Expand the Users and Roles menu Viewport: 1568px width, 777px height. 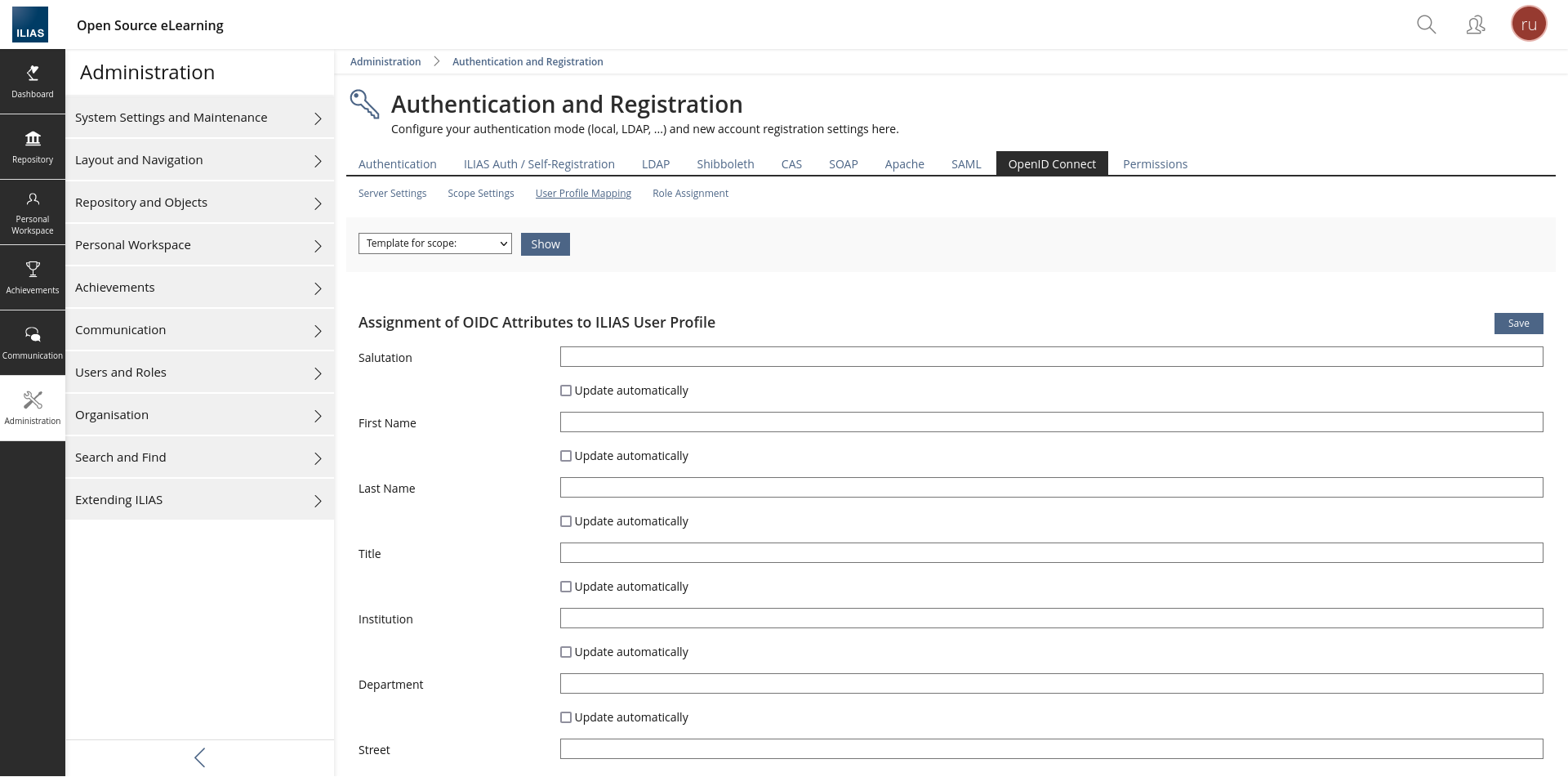[x=199, y=373]
